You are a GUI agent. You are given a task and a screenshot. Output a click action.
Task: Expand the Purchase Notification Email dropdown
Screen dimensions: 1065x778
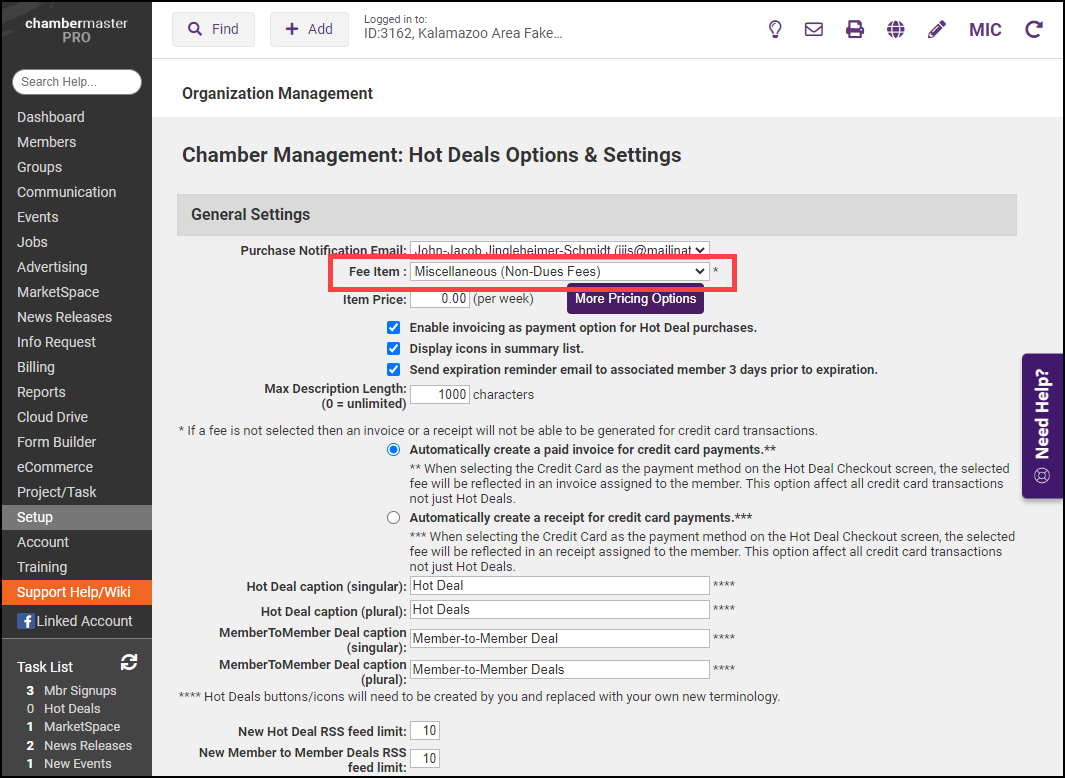coord(559,250)
